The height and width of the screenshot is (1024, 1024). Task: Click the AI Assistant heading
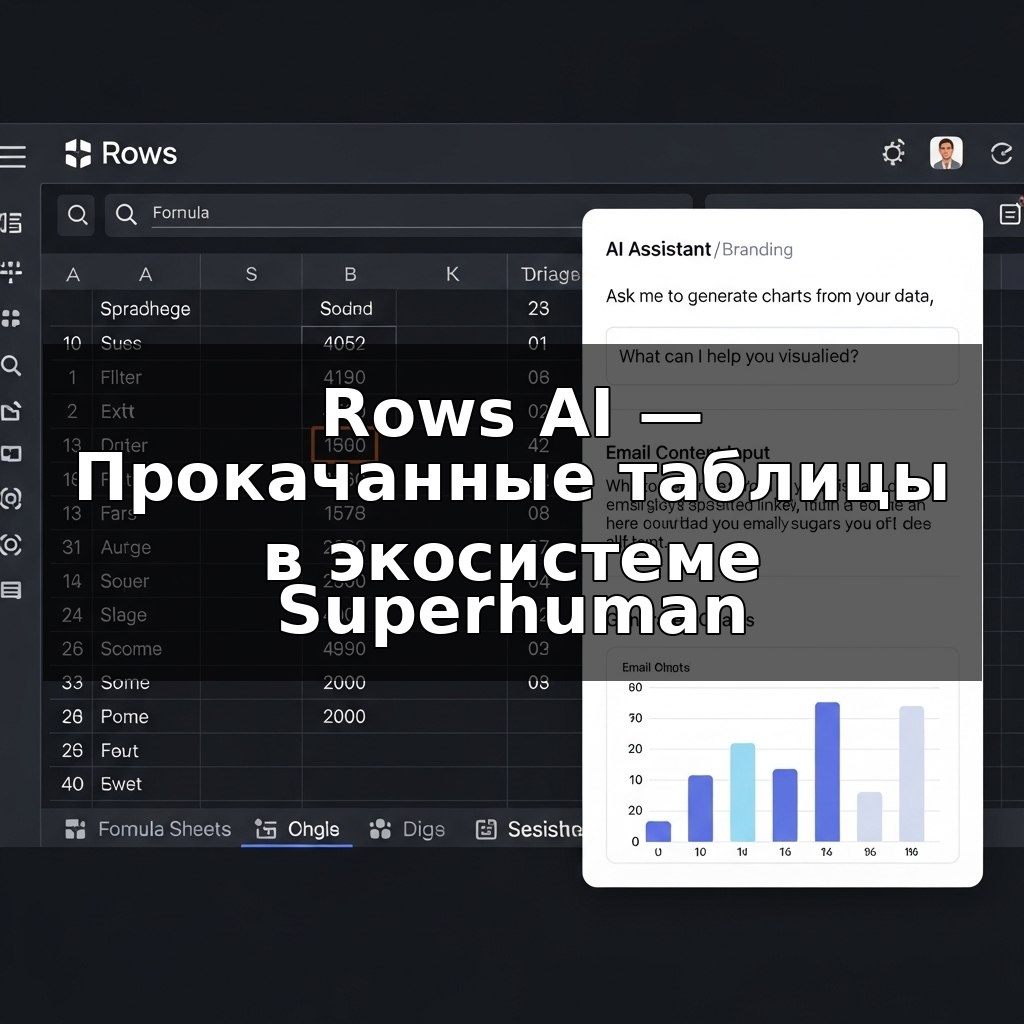point(658,249)
